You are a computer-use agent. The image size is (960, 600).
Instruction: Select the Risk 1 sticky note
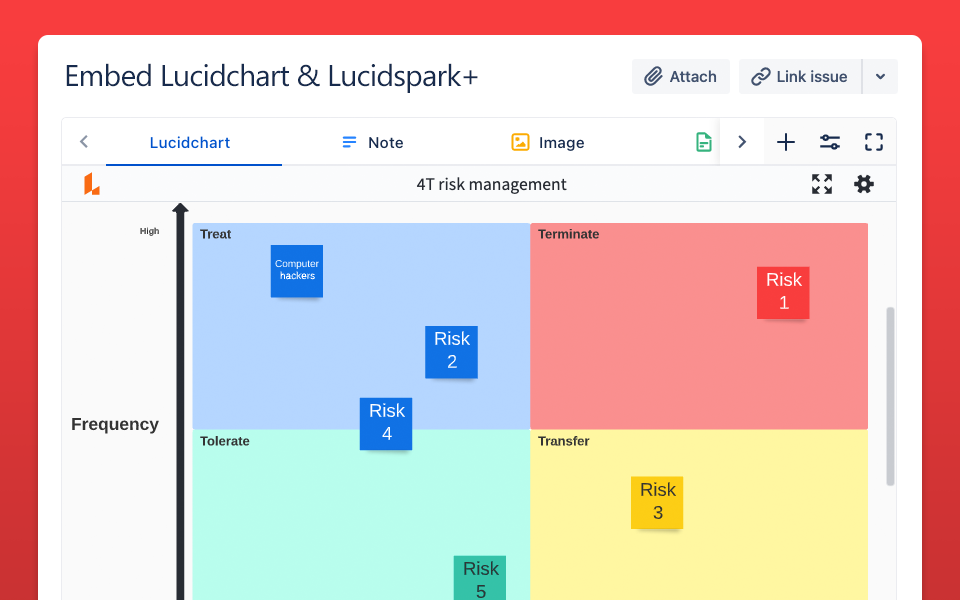point(783,293)
